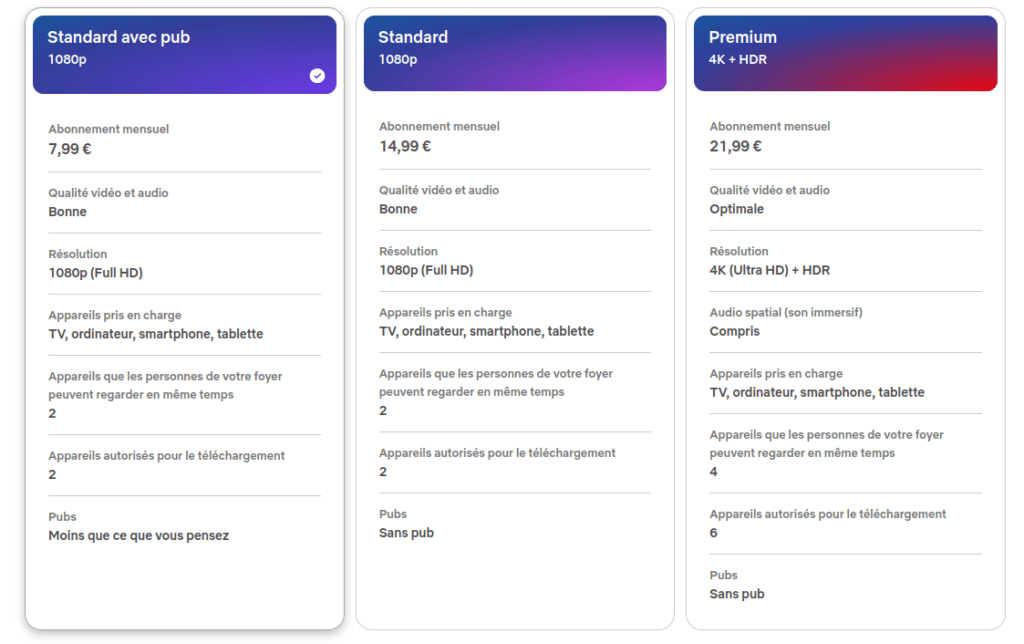Click the 21,99 € monthly price

pos(735,146)
